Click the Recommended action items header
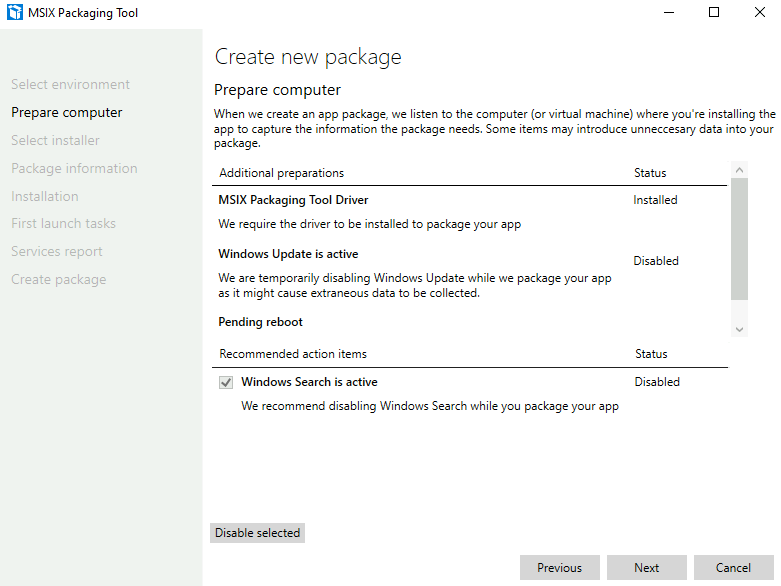Image resolution: width=781 pixels, height=586 pixels. [x=293, y=354]
